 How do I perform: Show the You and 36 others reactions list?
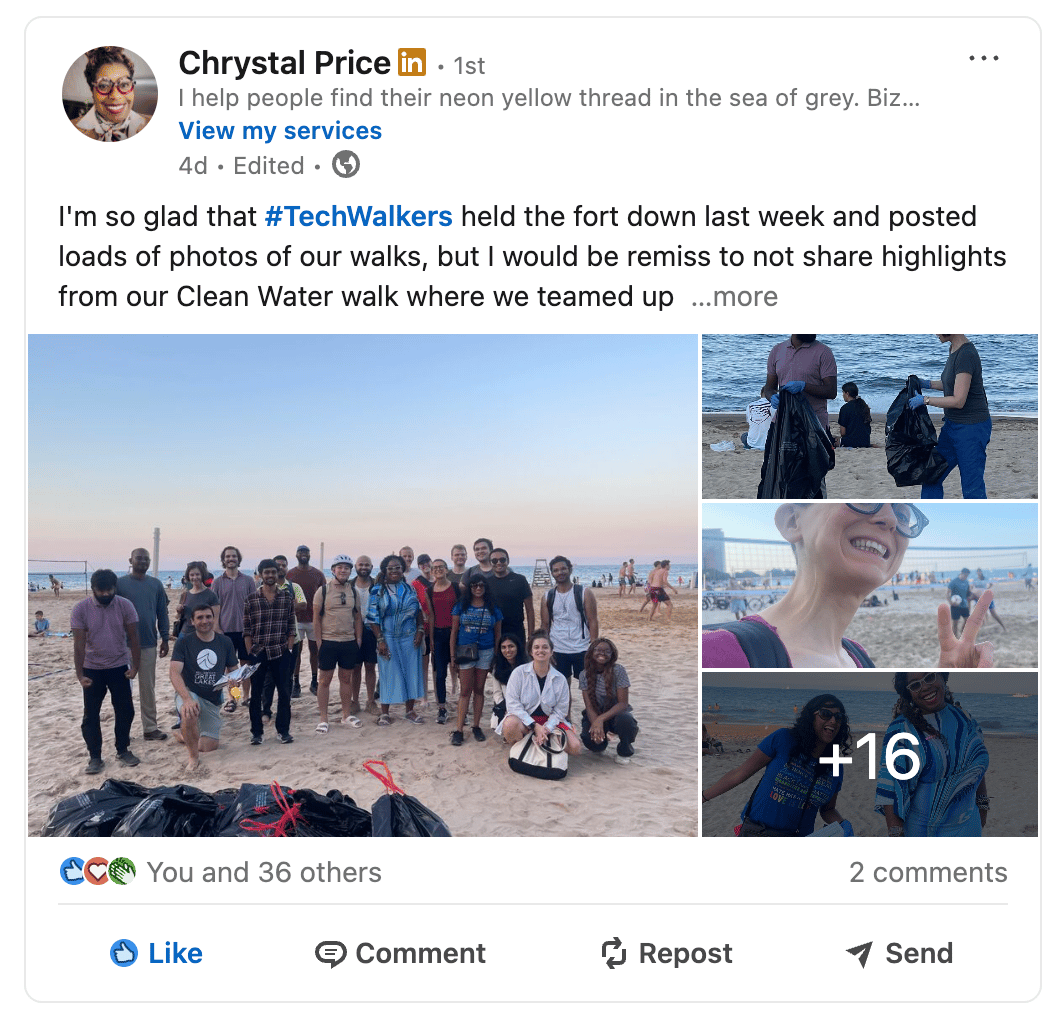click(264, 872)
